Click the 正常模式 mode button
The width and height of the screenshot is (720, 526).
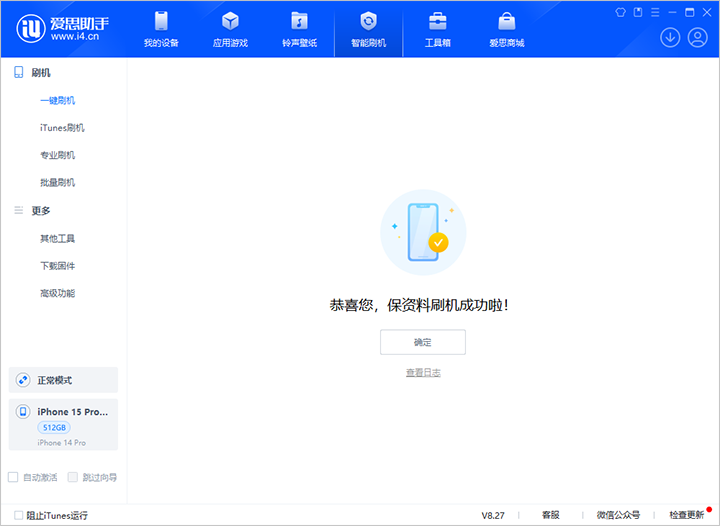(63, 380)
